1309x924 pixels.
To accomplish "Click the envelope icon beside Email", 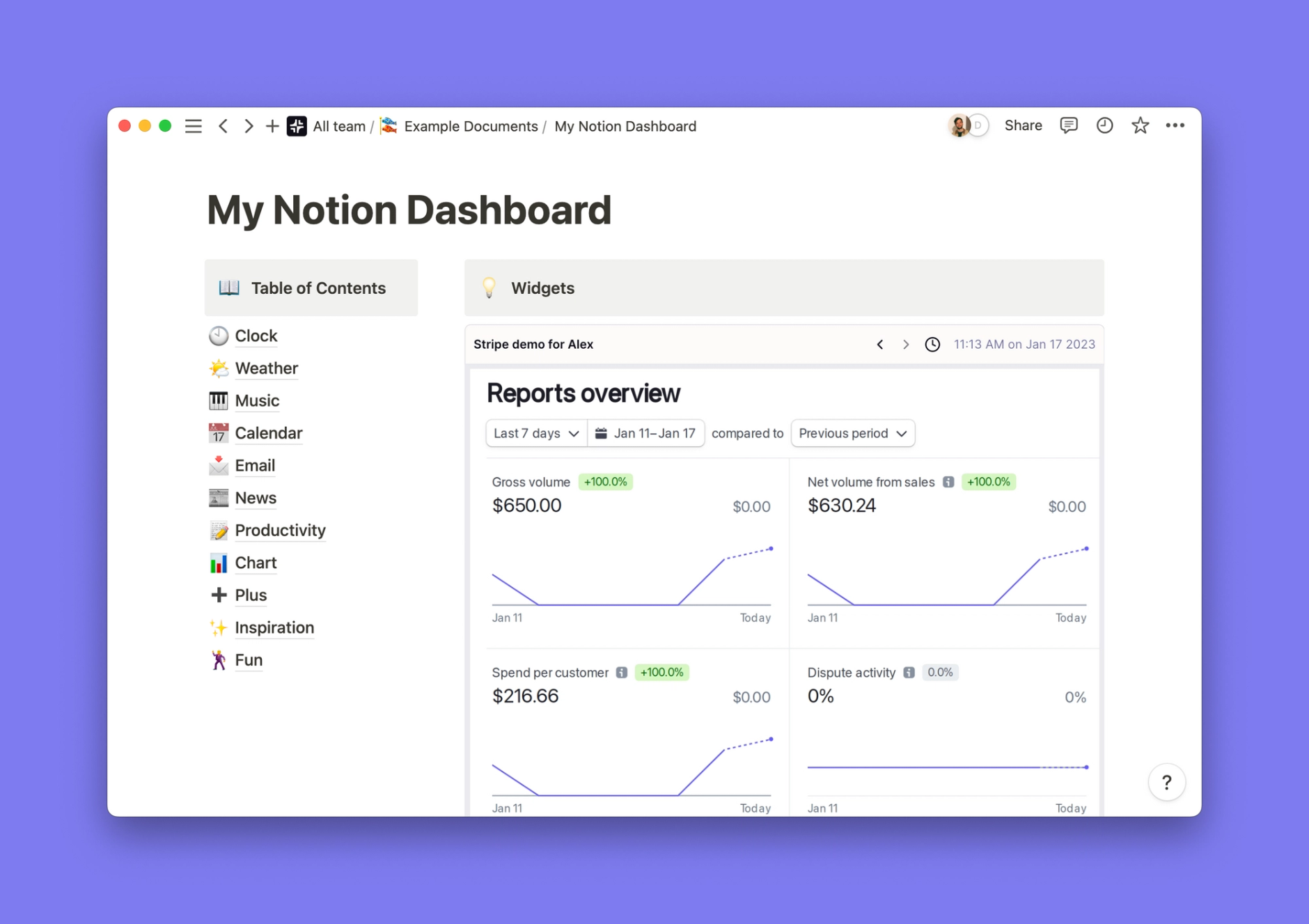I will 219,465.
